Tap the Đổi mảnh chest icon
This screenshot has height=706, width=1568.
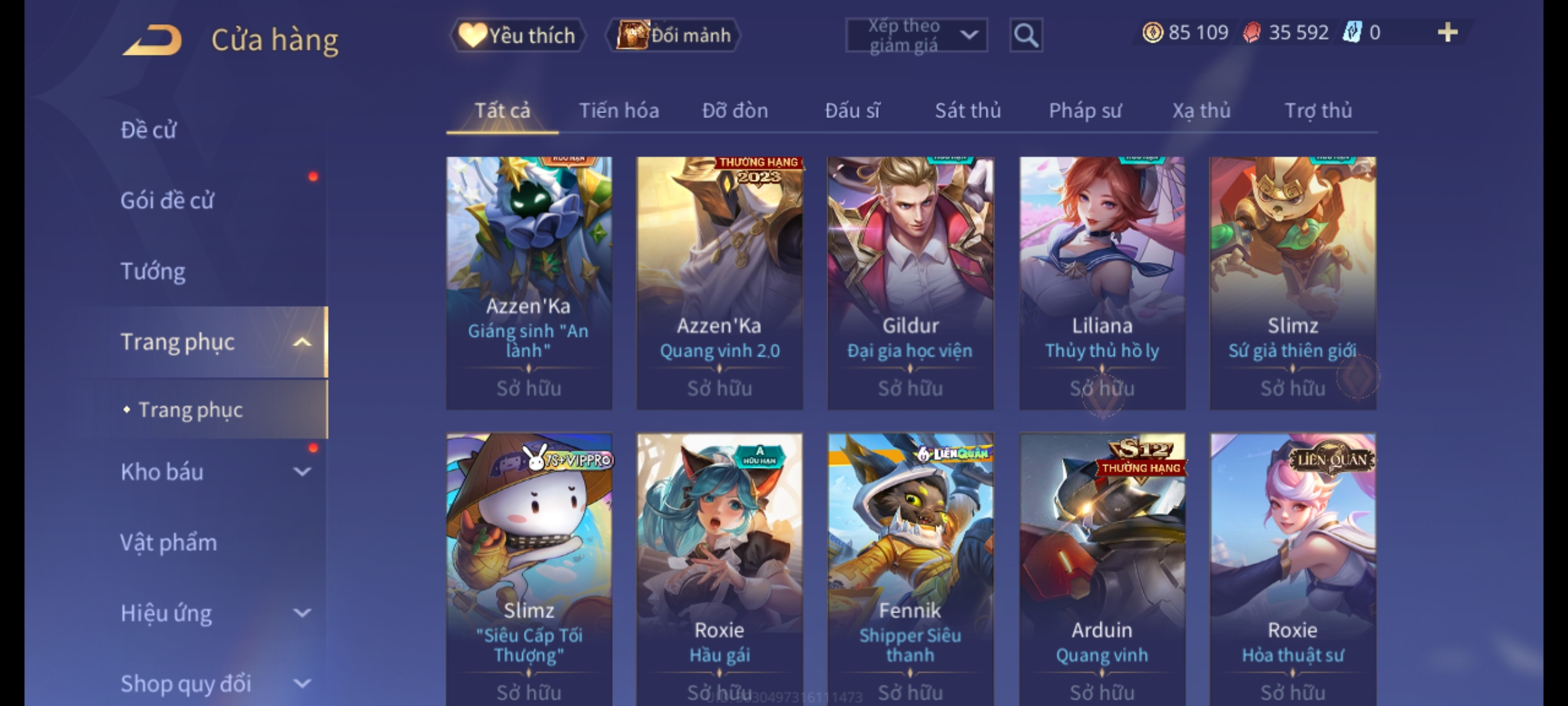[632, 35]
